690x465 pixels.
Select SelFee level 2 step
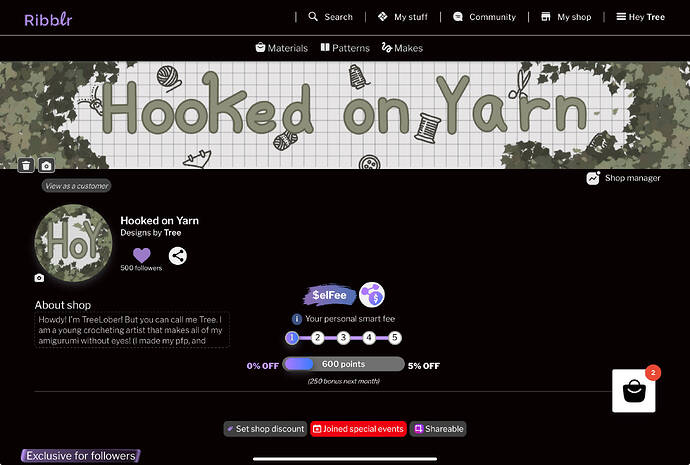[x=317, y=338]
